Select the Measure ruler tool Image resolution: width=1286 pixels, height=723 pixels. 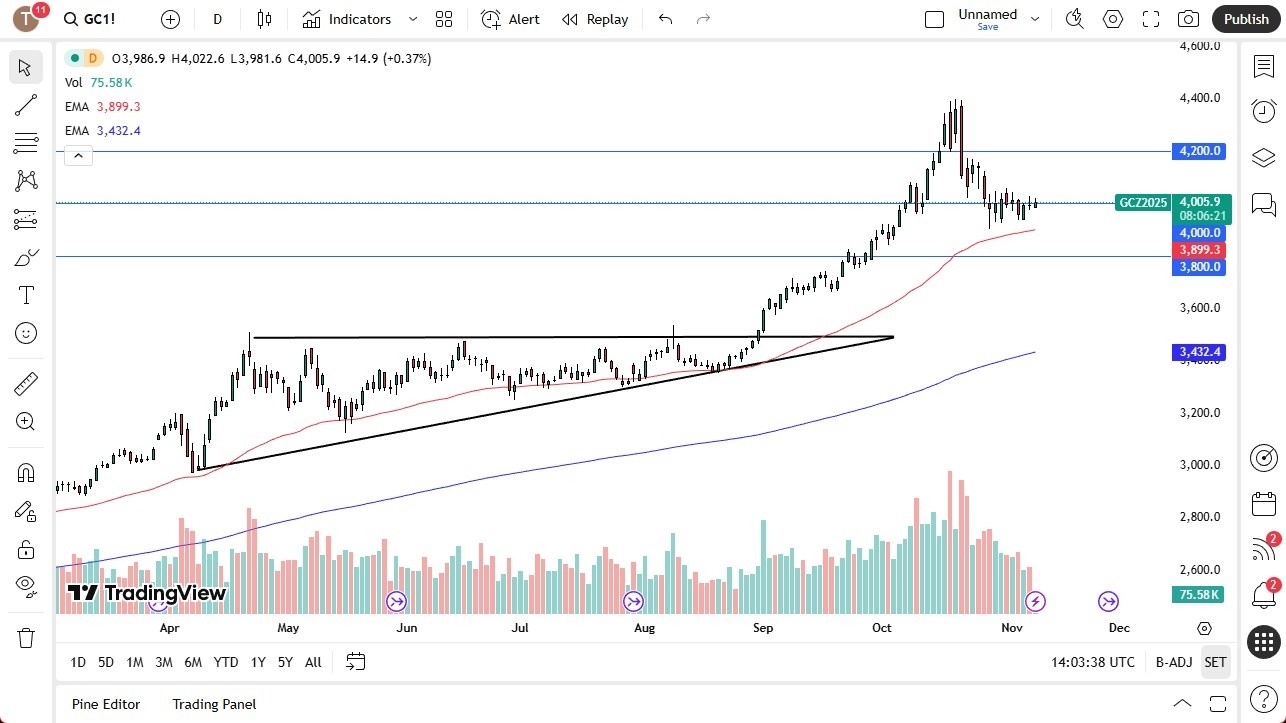coord(26,383)
